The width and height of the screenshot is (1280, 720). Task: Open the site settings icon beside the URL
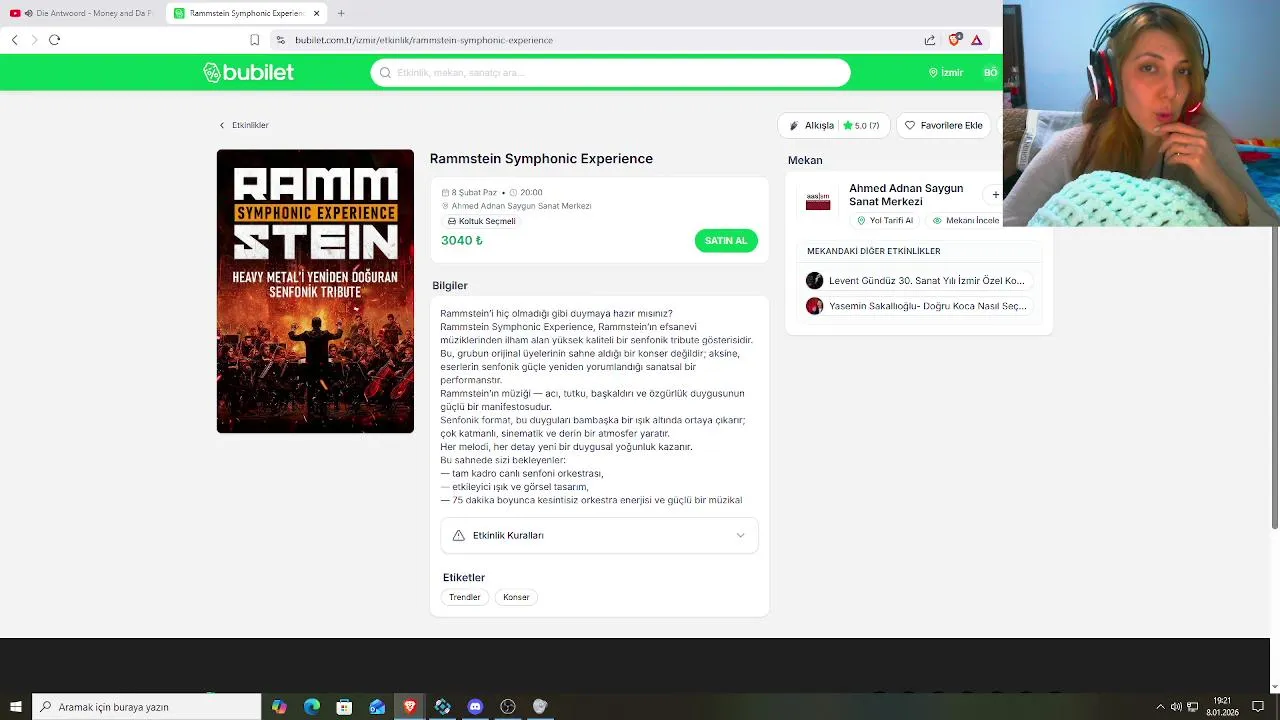tap(281, 40)
